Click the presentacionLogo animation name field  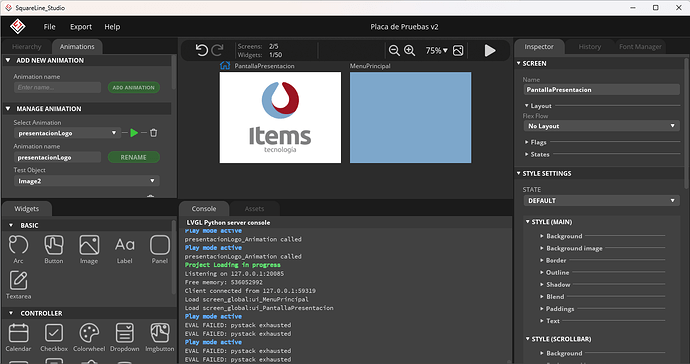(58, 157)
